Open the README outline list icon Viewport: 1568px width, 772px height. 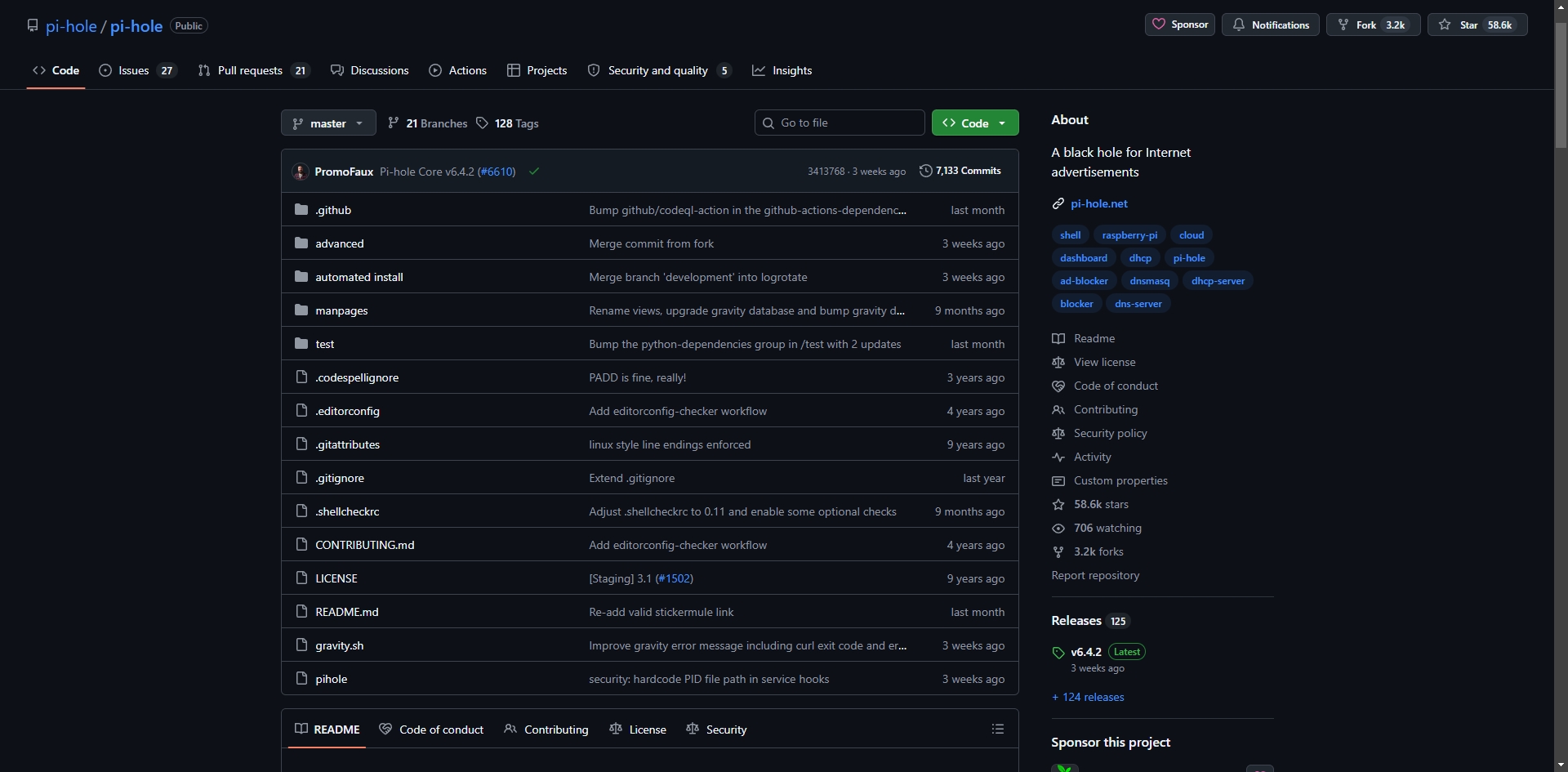click(997, 729)
